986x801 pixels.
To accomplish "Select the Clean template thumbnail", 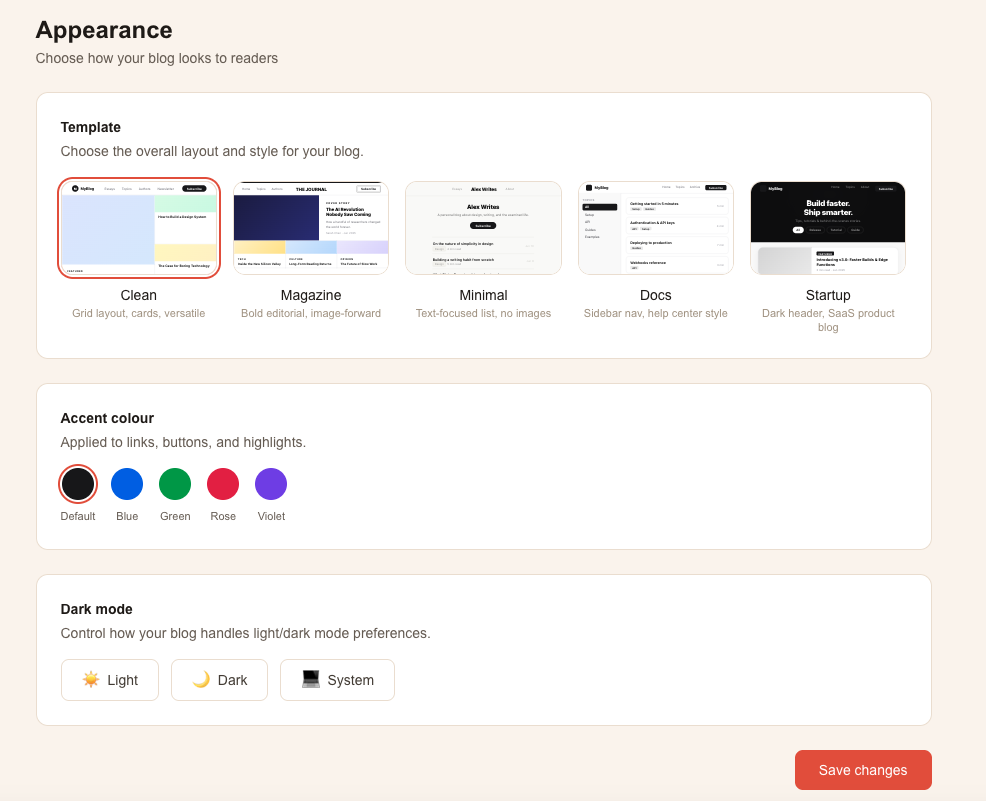I will click(x=139, y=228).
